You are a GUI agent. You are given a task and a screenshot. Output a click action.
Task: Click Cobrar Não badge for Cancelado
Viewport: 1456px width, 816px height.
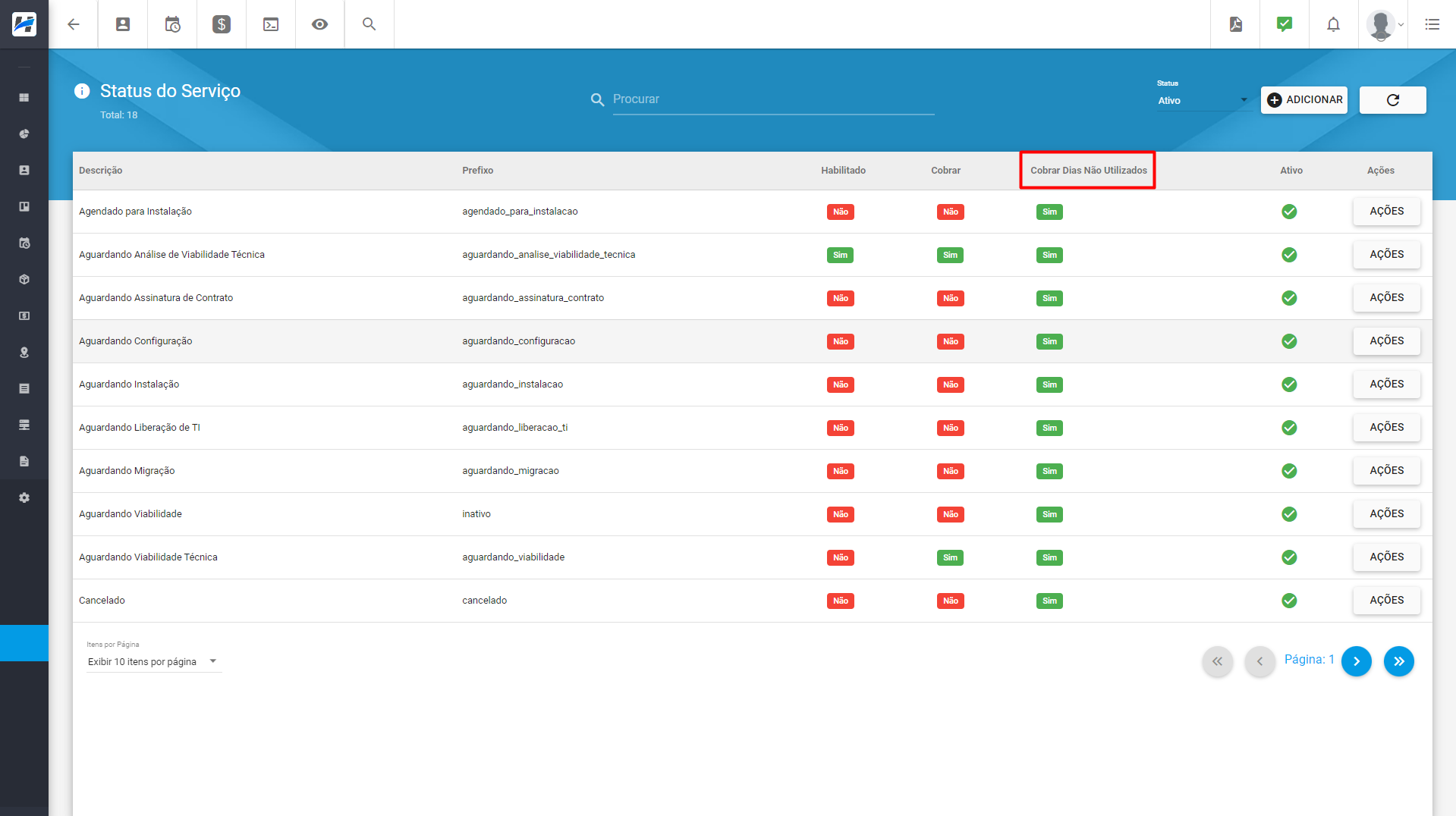[950, 601]
